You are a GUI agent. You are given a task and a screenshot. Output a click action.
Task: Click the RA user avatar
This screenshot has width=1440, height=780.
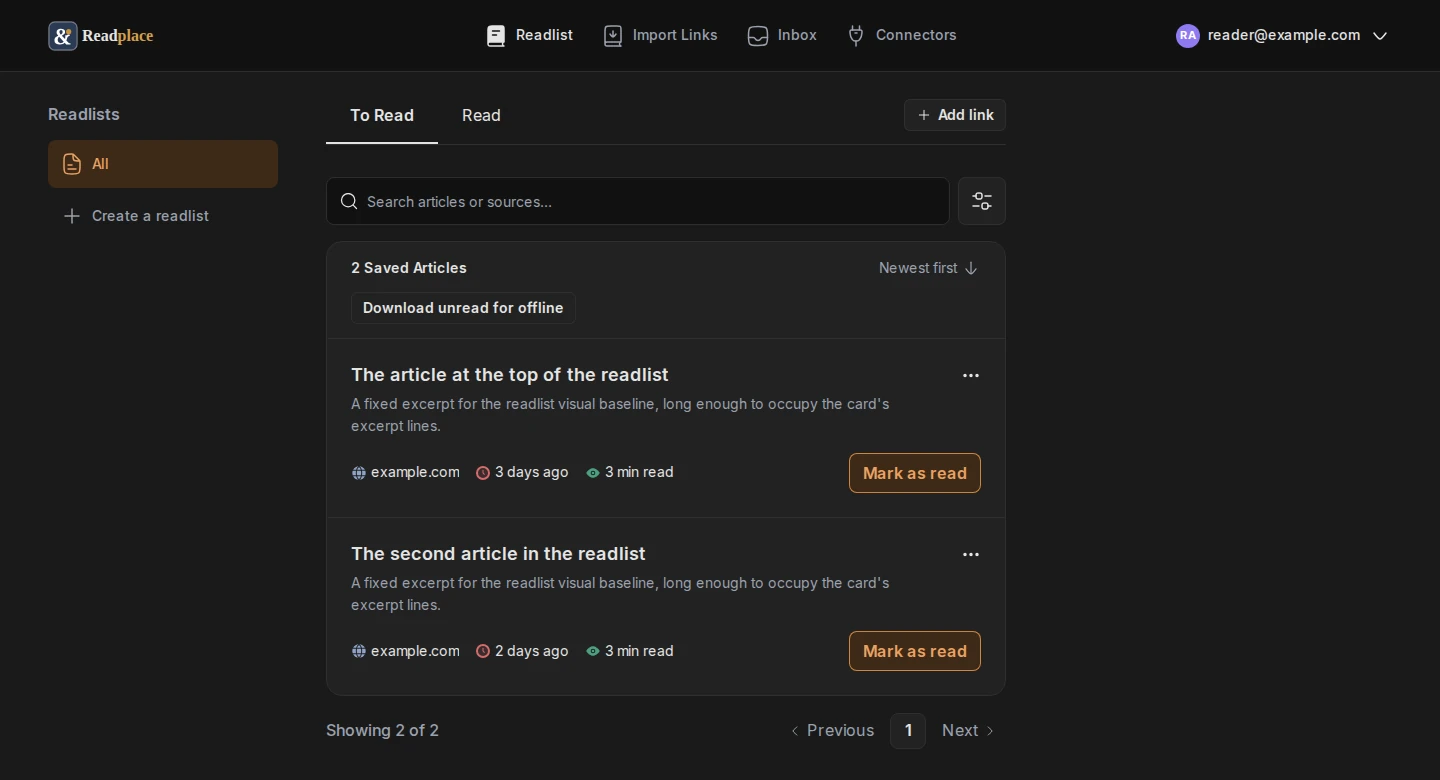coord(1188,35)
